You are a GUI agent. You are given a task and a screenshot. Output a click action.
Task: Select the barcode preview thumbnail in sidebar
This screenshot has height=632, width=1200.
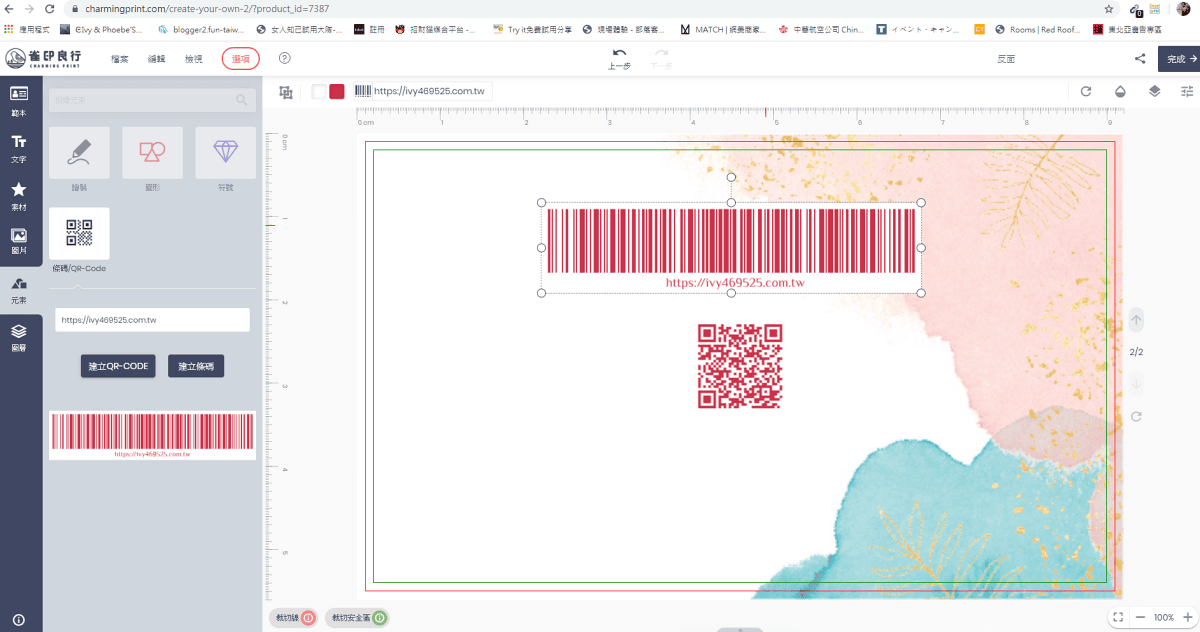[x=152, y=435]
